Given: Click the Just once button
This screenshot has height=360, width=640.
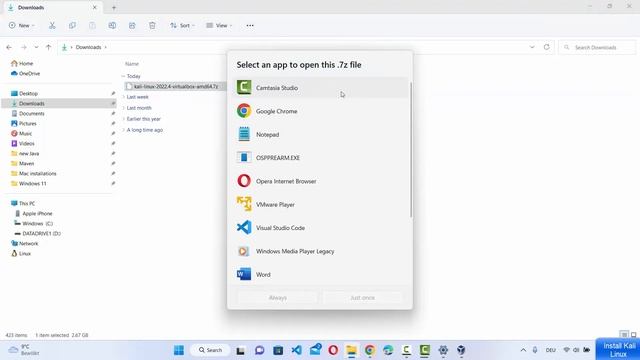Looking at the screenshot, I should [x=362, y=298].
